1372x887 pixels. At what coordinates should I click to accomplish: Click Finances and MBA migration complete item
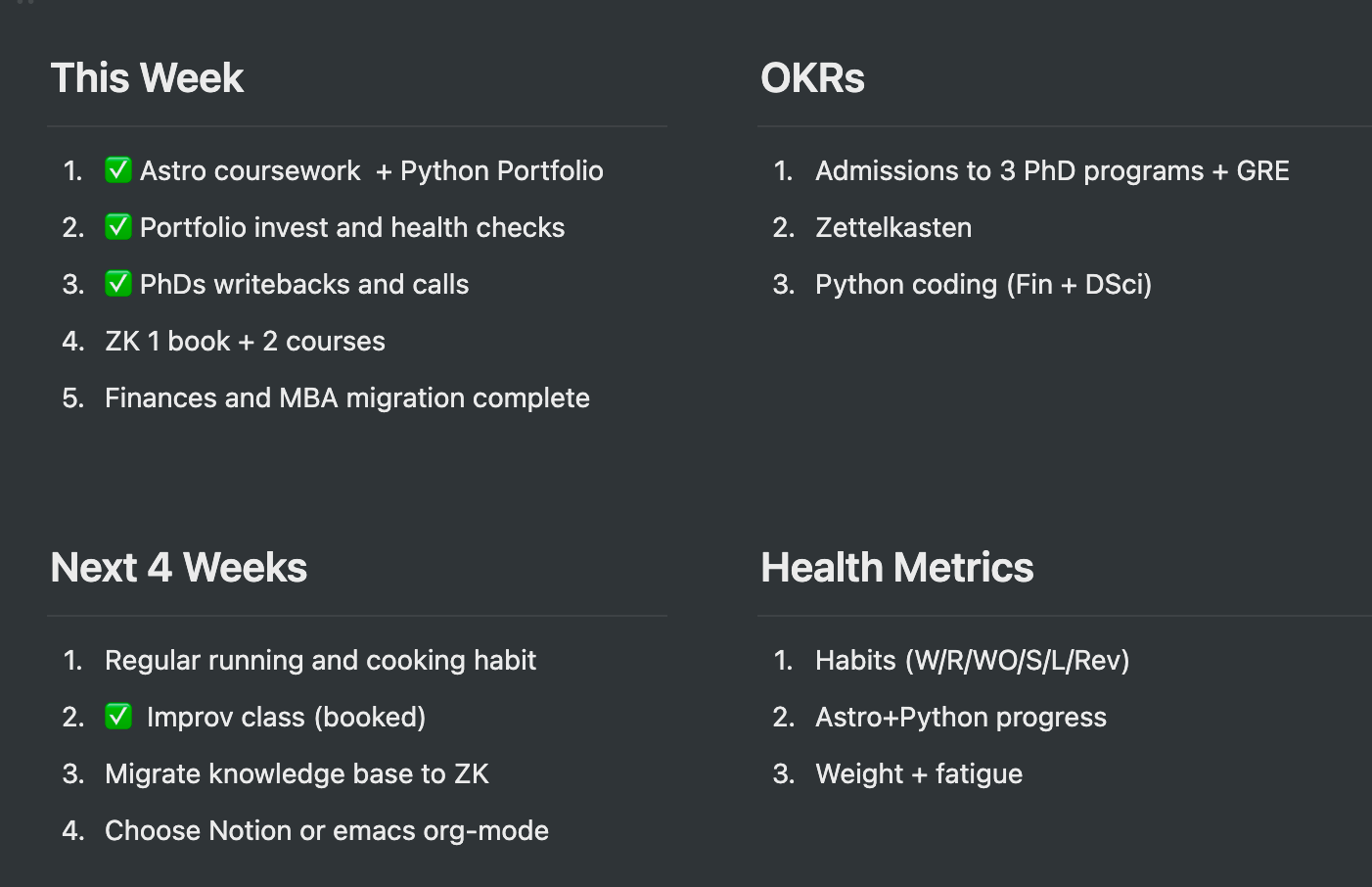click(x=347, y=397)
